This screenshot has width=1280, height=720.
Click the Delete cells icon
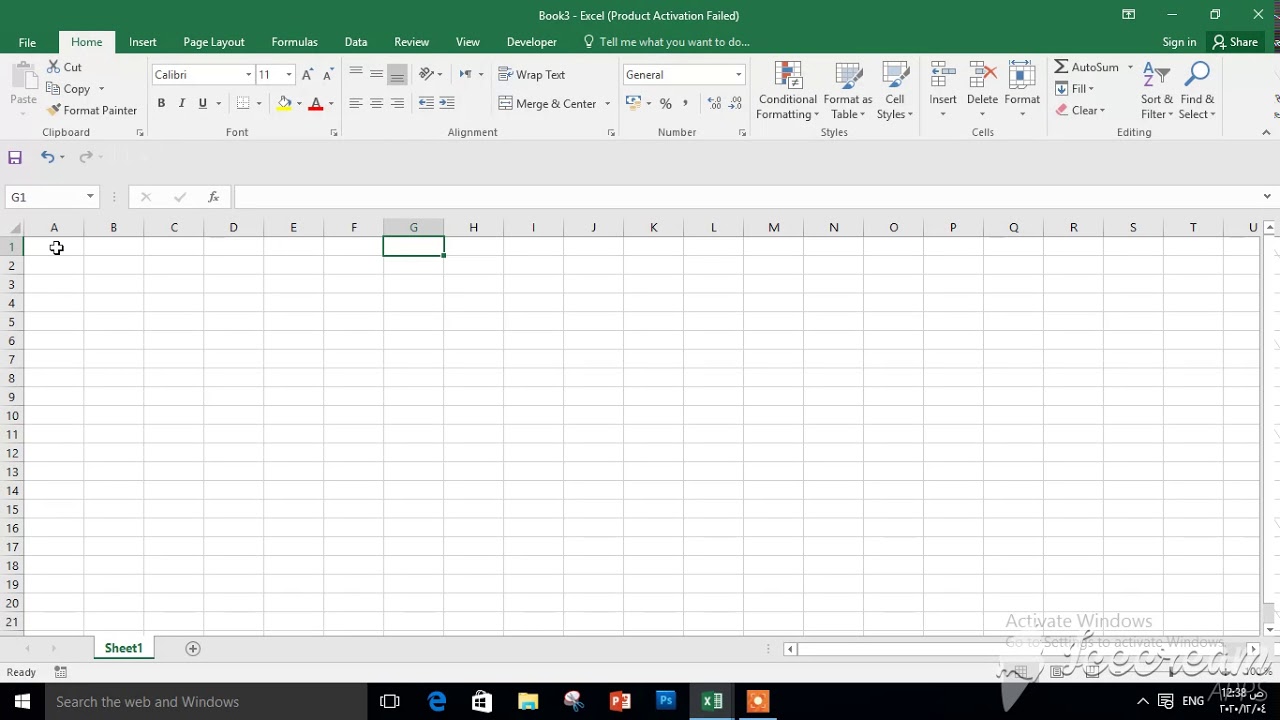coord(982,76)
